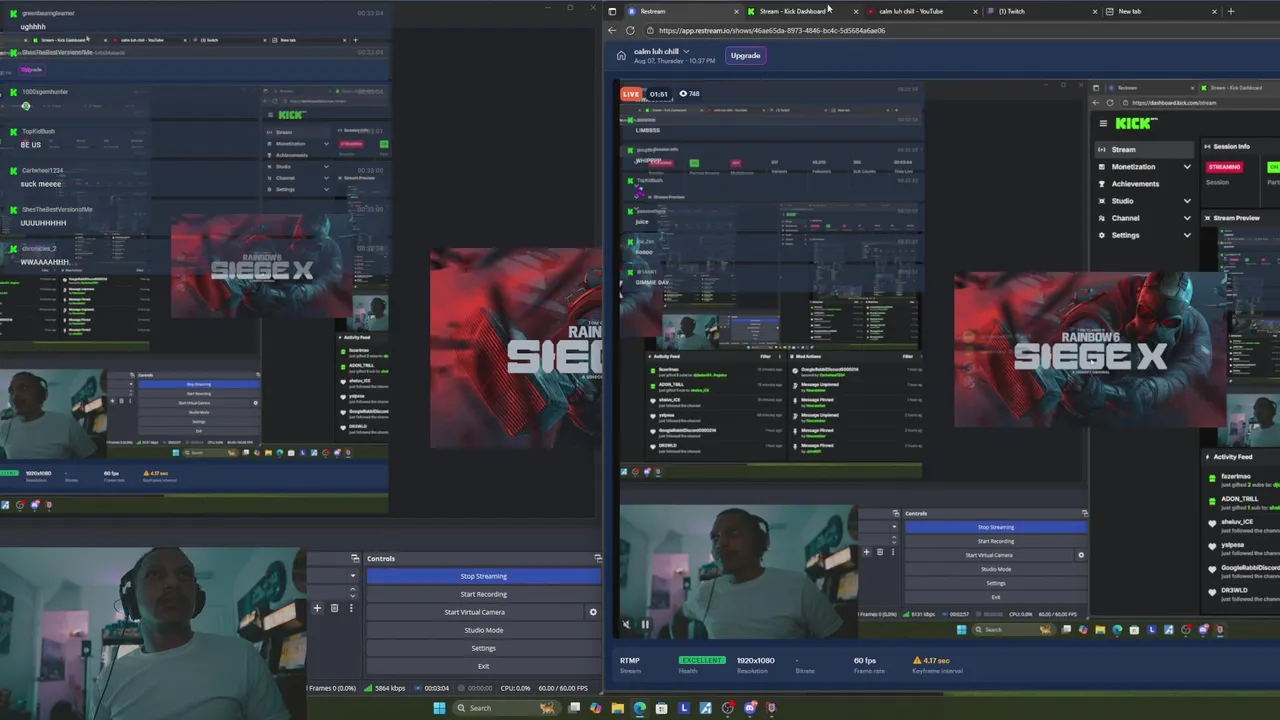
Task: Go to Restream home icon
Action: [621, 55]
